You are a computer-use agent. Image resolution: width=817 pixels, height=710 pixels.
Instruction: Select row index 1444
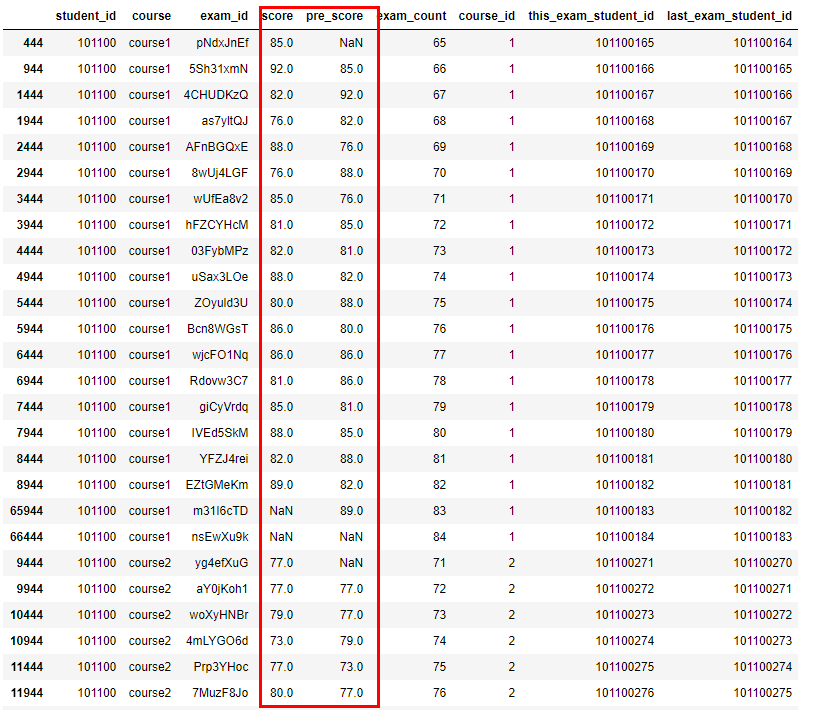[x=30, y=95]
